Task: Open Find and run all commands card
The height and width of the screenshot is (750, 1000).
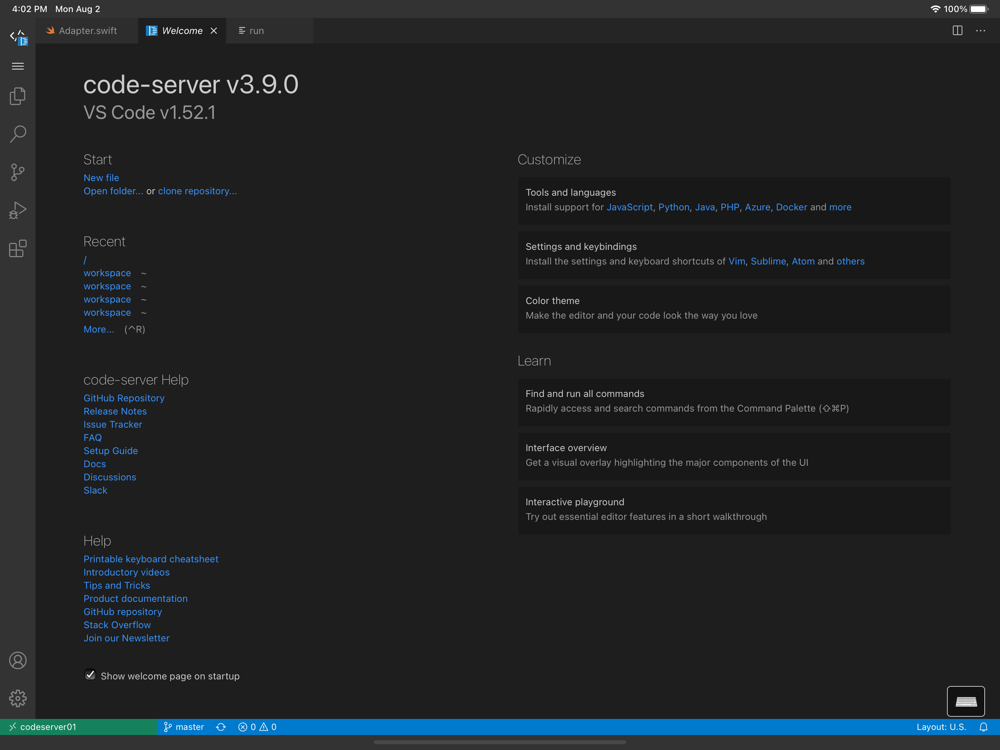Action: [733, 402]
